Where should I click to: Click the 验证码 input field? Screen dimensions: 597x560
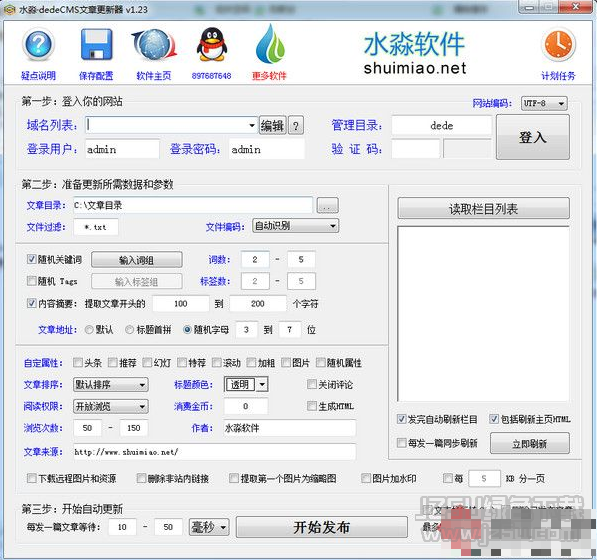pyautogui.click(x=415, y=149)
